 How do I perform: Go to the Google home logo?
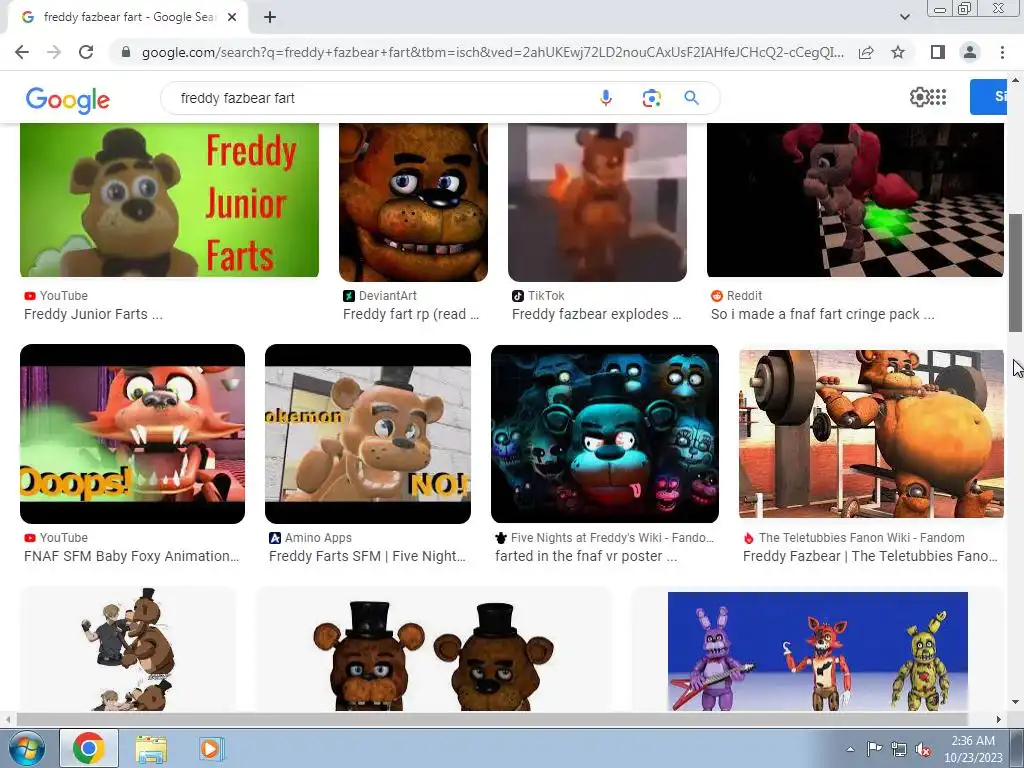(67, 99)
